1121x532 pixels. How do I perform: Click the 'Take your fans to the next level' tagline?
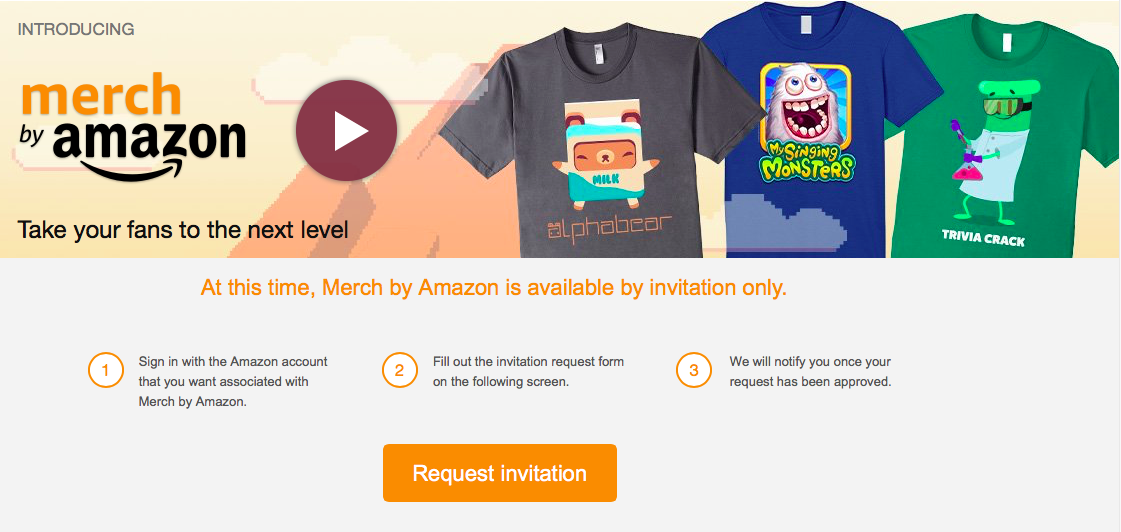tap(183, 230)
